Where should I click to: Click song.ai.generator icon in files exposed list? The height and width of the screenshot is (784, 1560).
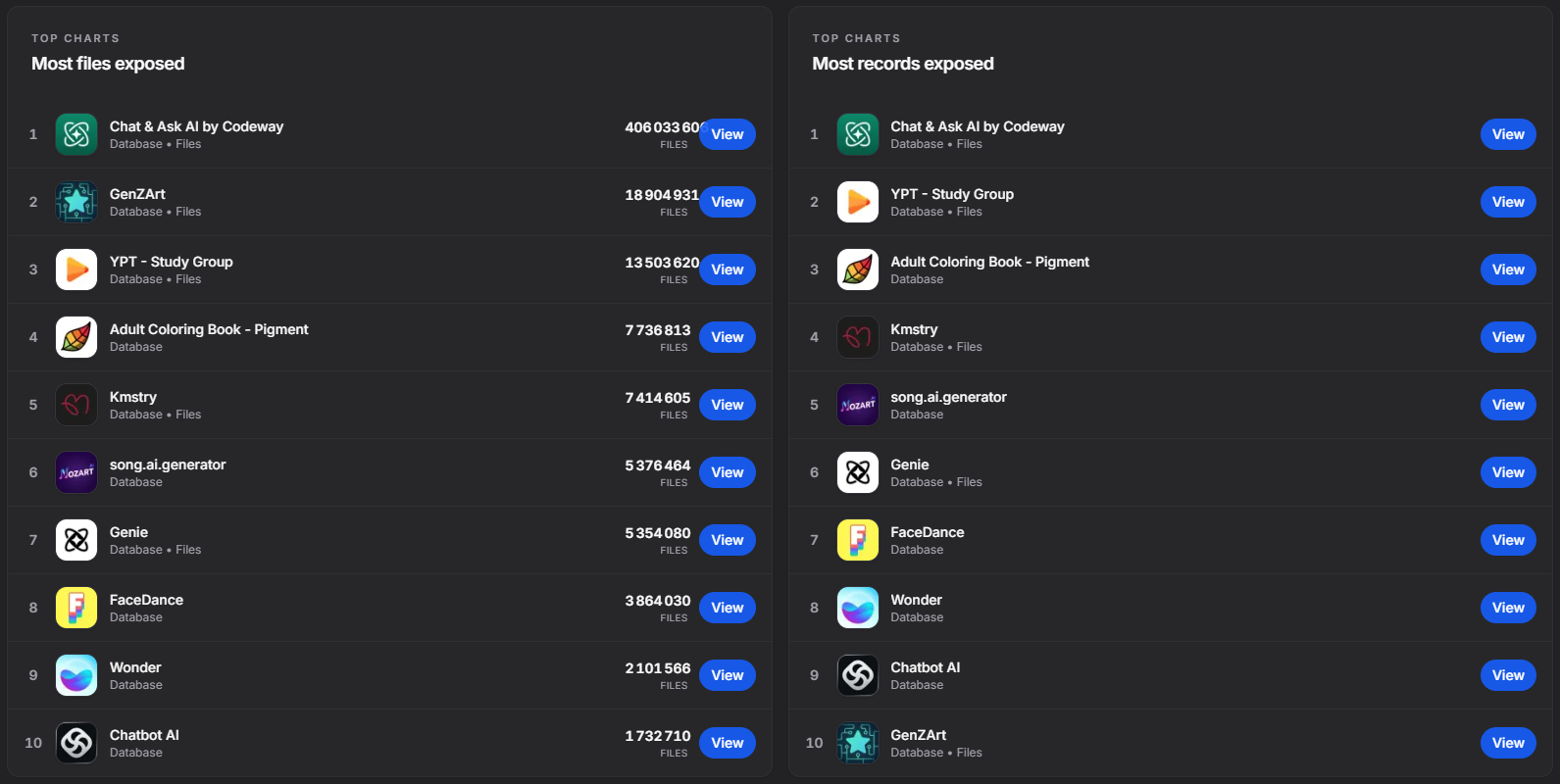click(x=76, y=472)
